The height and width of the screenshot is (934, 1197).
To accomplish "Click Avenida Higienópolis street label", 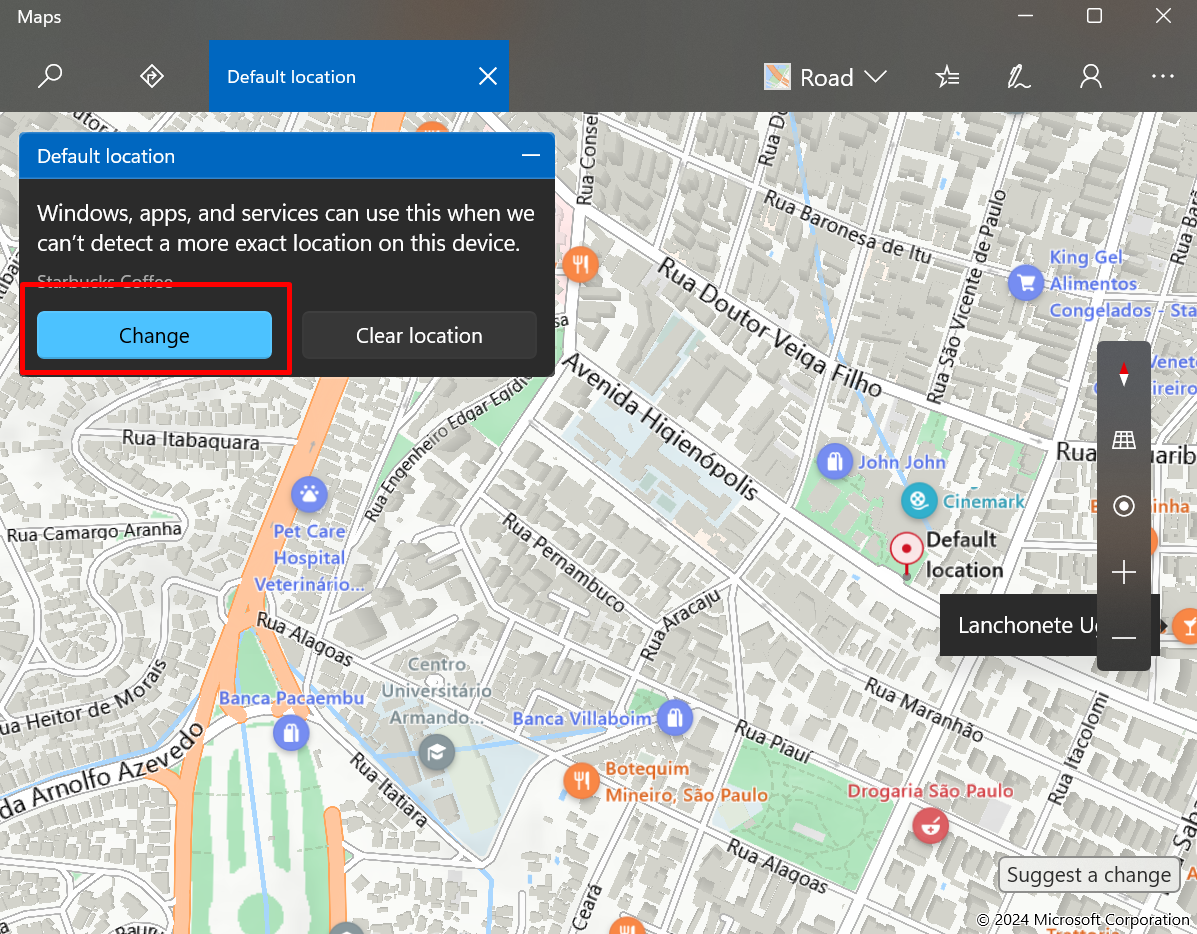I will point(661,426).
